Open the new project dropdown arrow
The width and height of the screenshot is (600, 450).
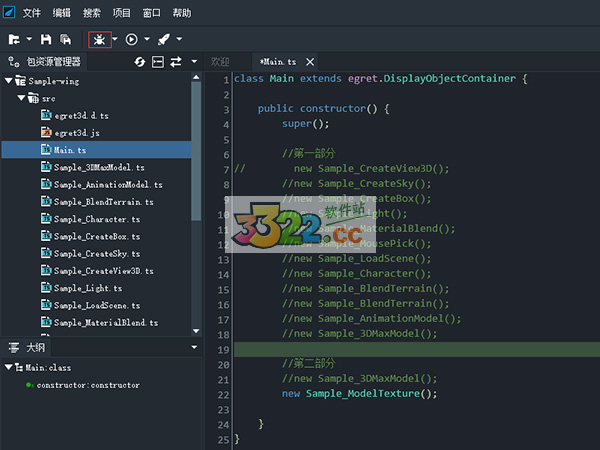tap(29, 39)
